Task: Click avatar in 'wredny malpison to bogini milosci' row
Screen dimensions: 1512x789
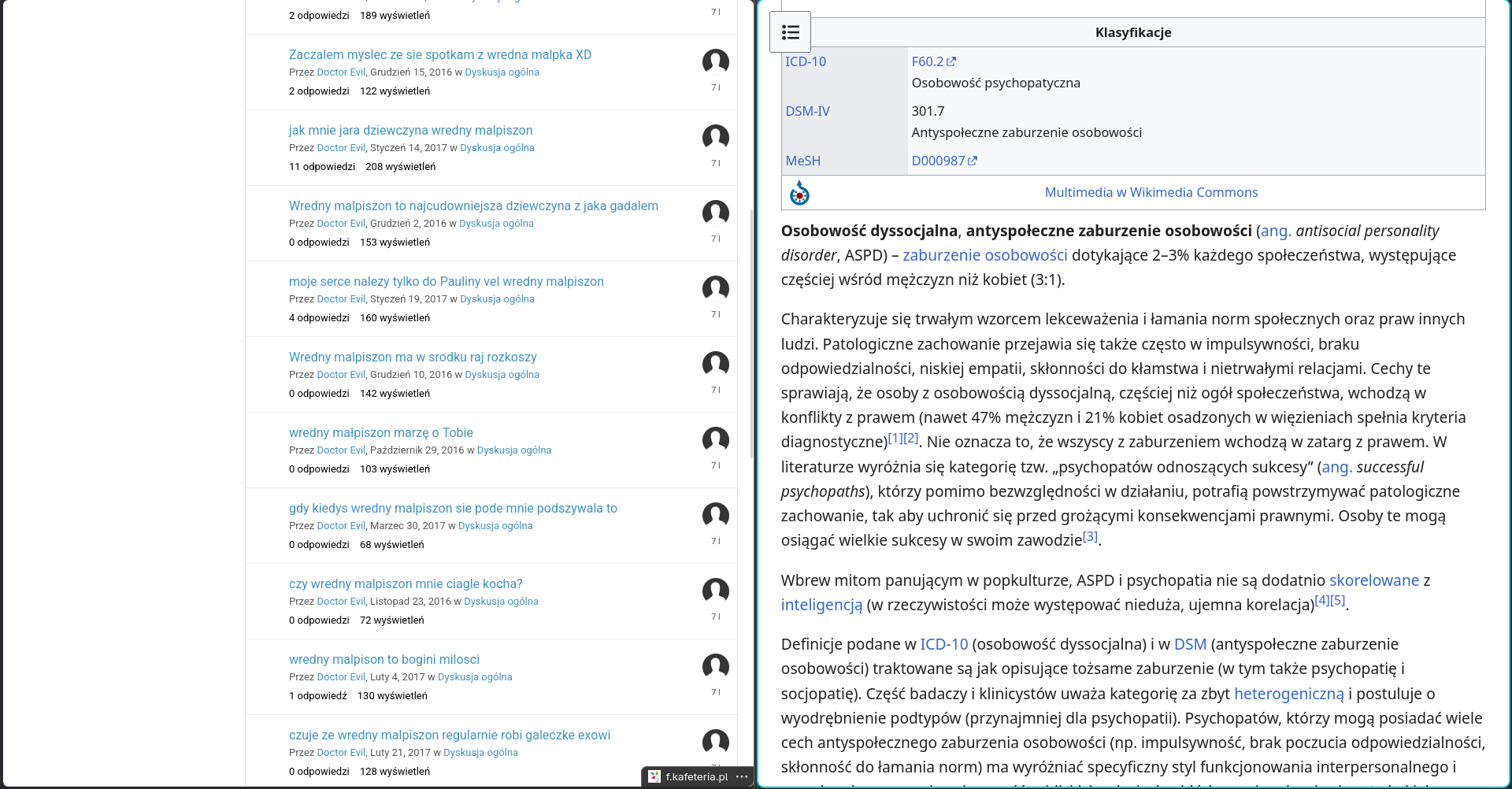Action: [x=716, y=667]
